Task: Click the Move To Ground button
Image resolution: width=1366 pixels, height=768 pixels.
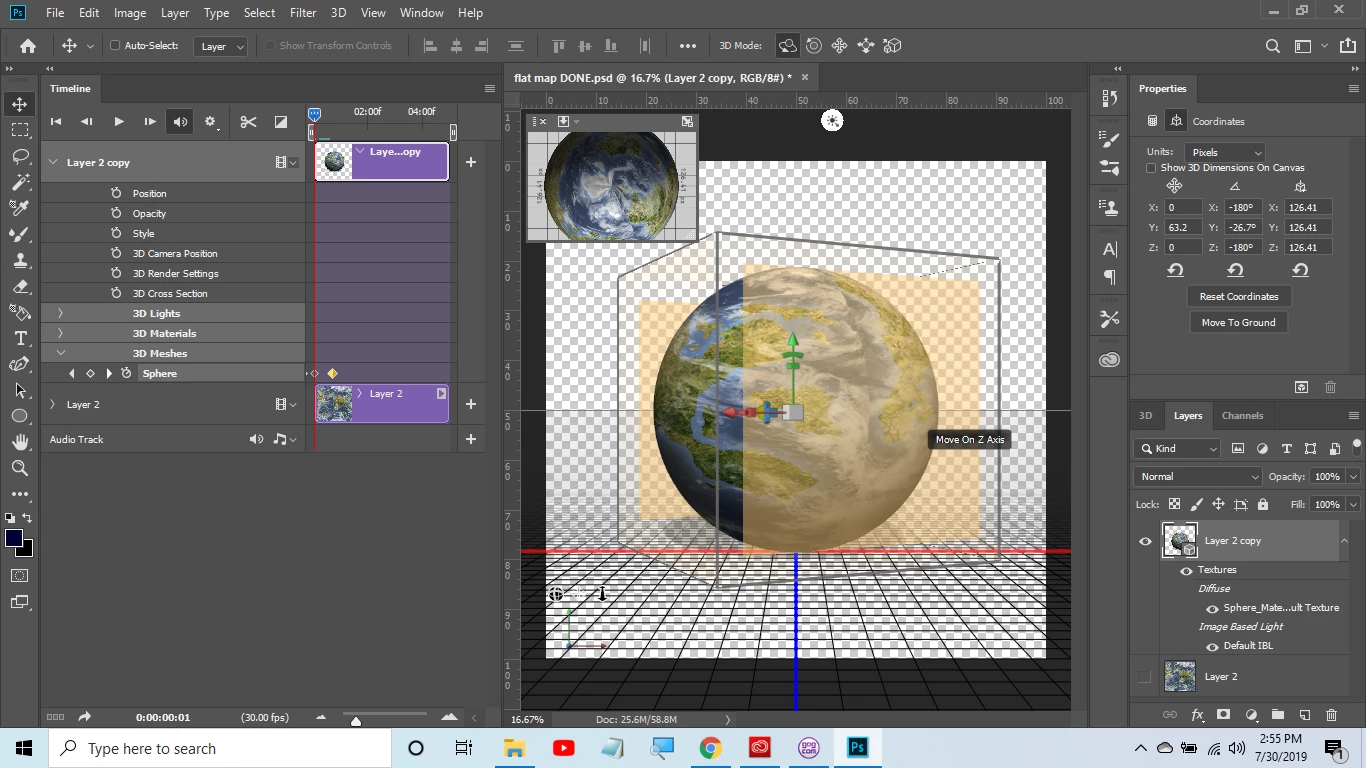Action: click(x=1238, y=322)
